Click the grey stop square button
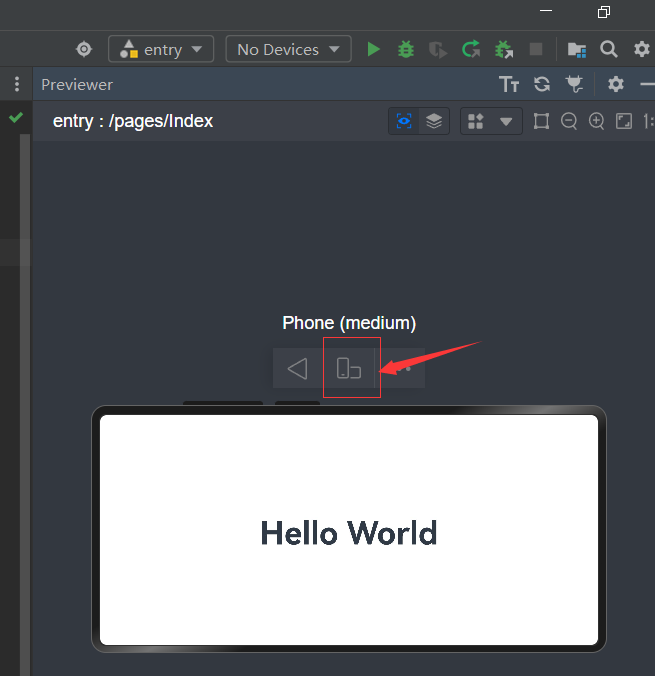The width and height of the screenshot is (655, 676). pyautogui.click(x=536, y=49)
